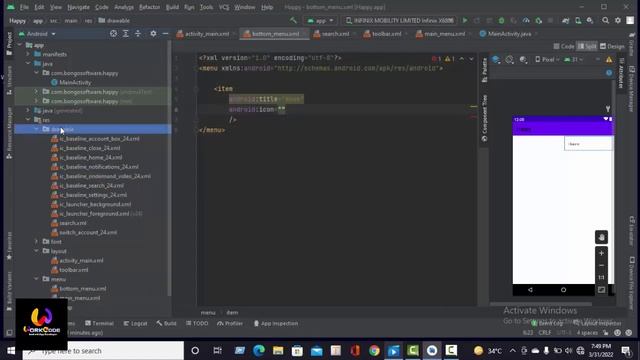Screen dimensions: 640x360
Task: Expand the java (generated) folder
Action: [28, 110]
